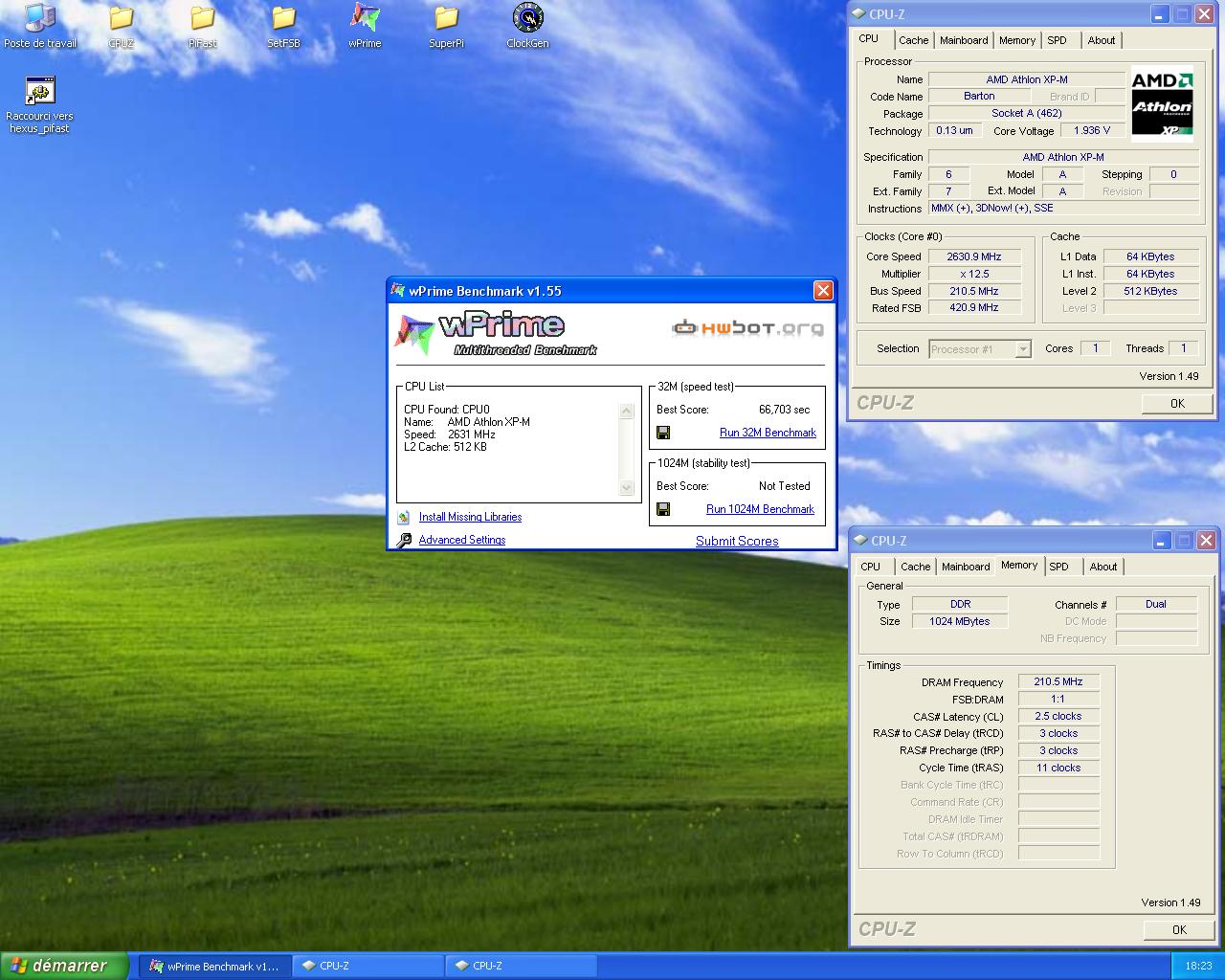
Task: Run the 32M Benchmark
Action: click(768, 433)
